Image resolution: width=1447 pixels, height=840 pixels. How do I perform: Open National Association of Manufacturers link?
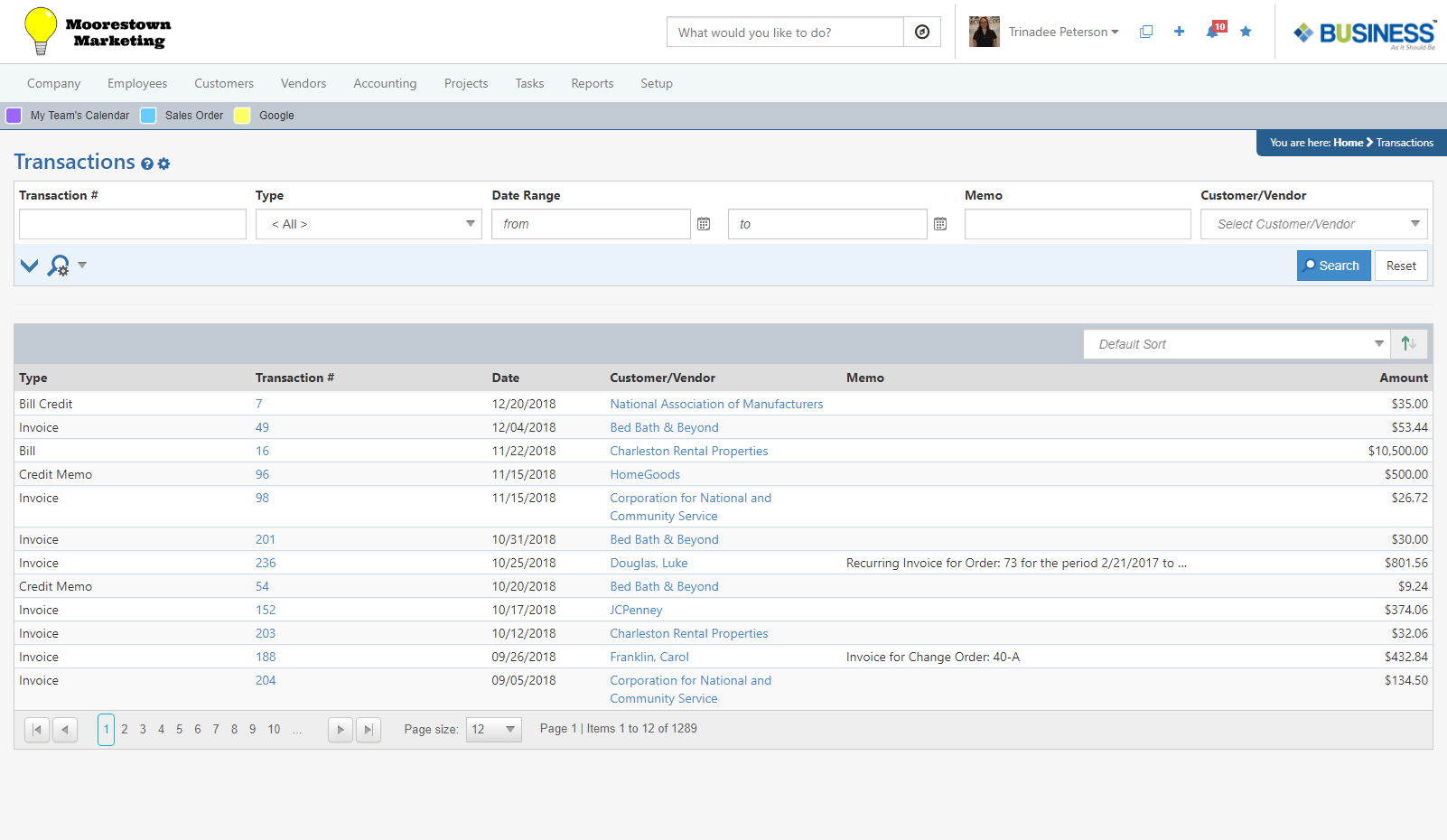(716, 404)
